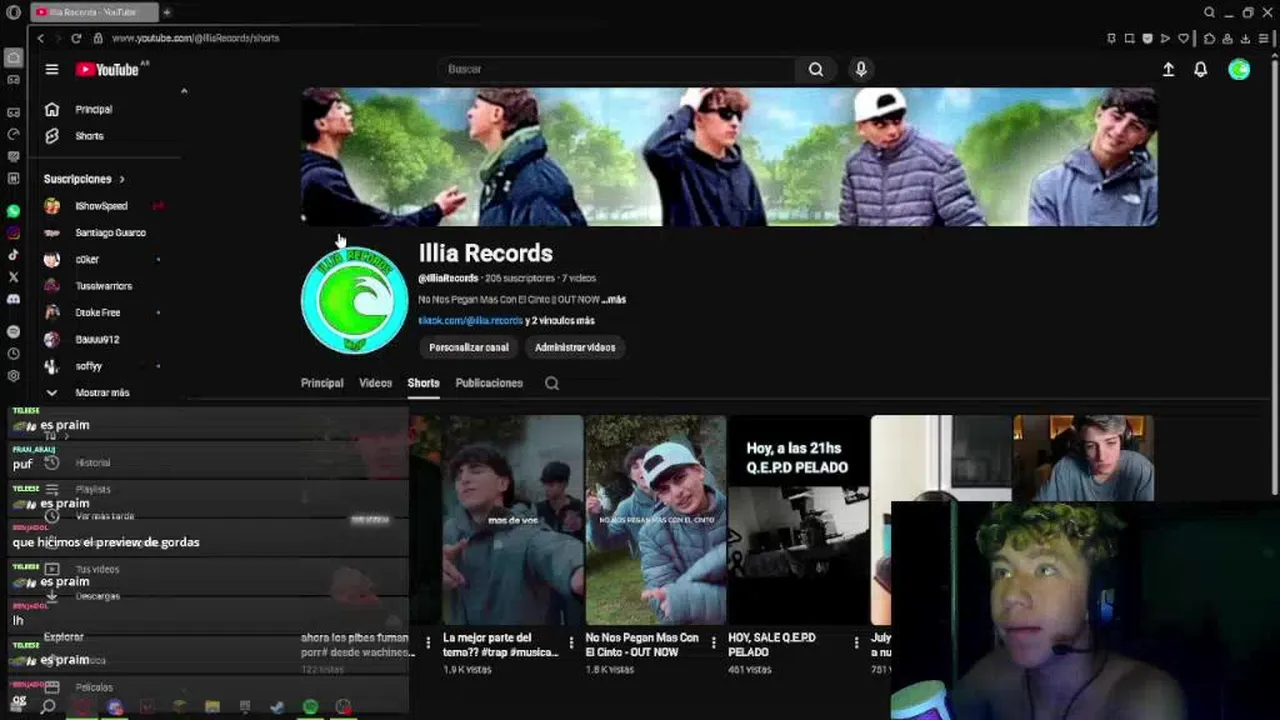Open 'La mejor parte del tema' short thumbnail
Image resolution: width=1280 pixels, height=720 pixels.
coord(512,520)
